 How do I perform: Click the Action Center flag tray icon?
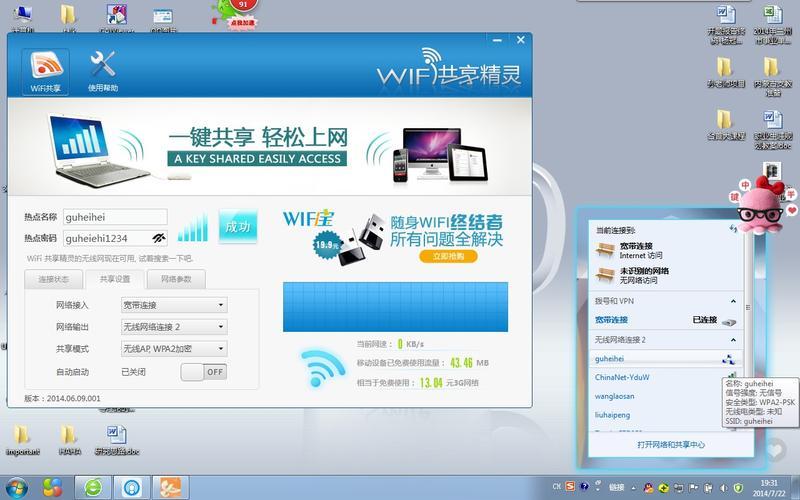(693, 488)
